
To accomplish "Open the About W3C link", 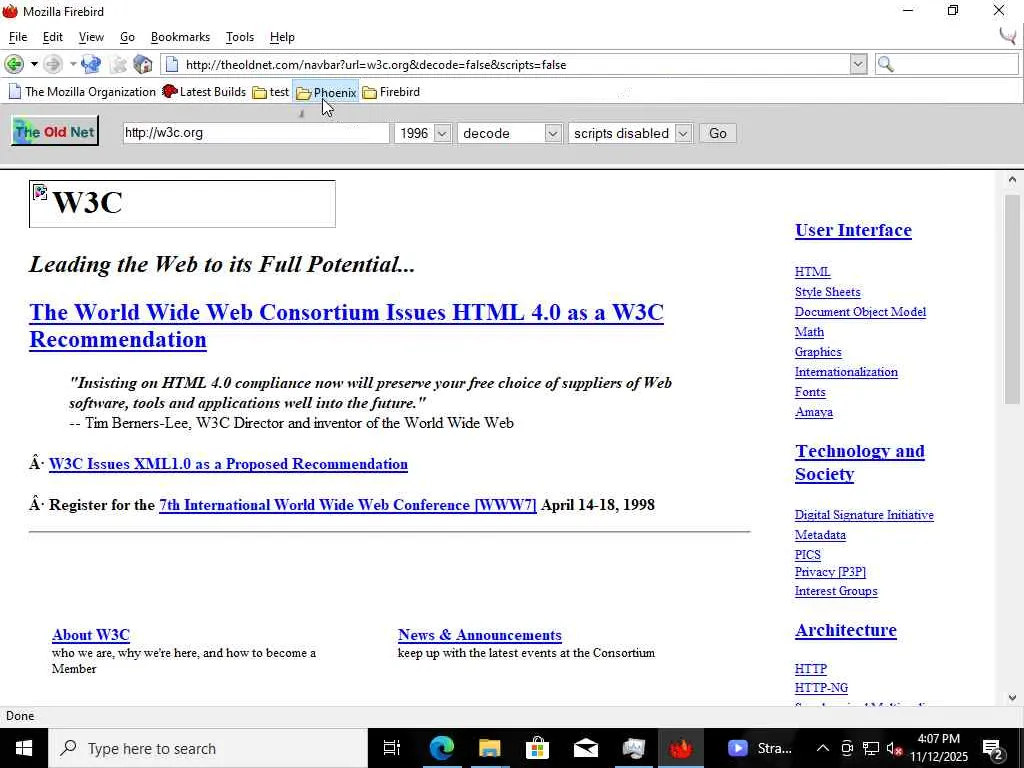I will click(x=91, y=635).
